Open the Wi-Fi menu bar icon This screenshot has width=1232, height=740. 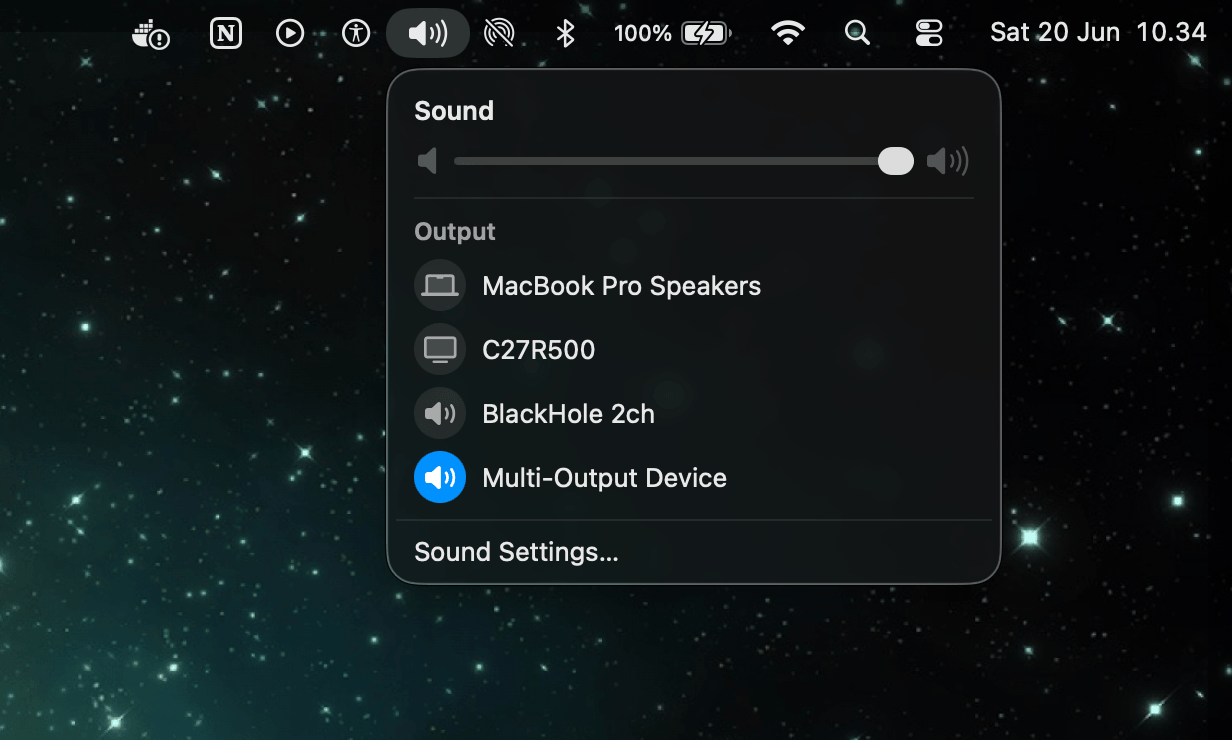pyautogui.click(x=788, y=34)
